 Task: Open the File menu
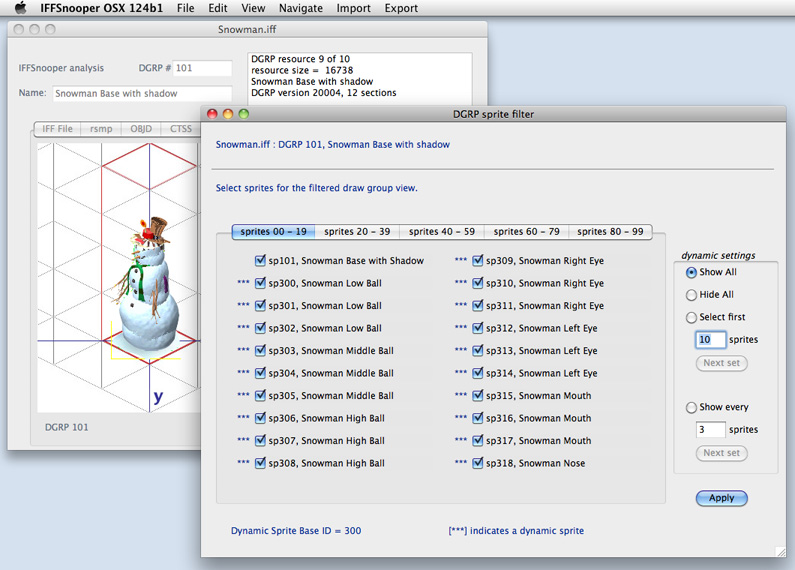click(x=186, y=8)
